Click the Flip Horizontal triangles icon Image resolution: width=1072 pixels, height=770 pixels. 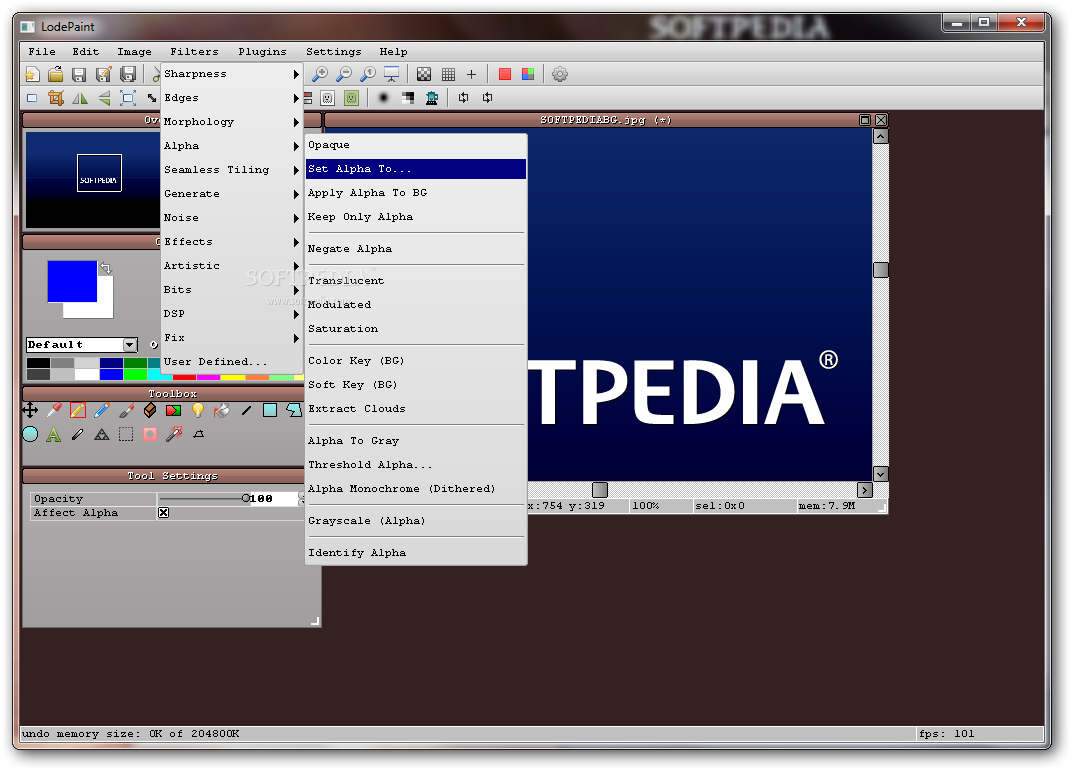(x=80, y=98)
